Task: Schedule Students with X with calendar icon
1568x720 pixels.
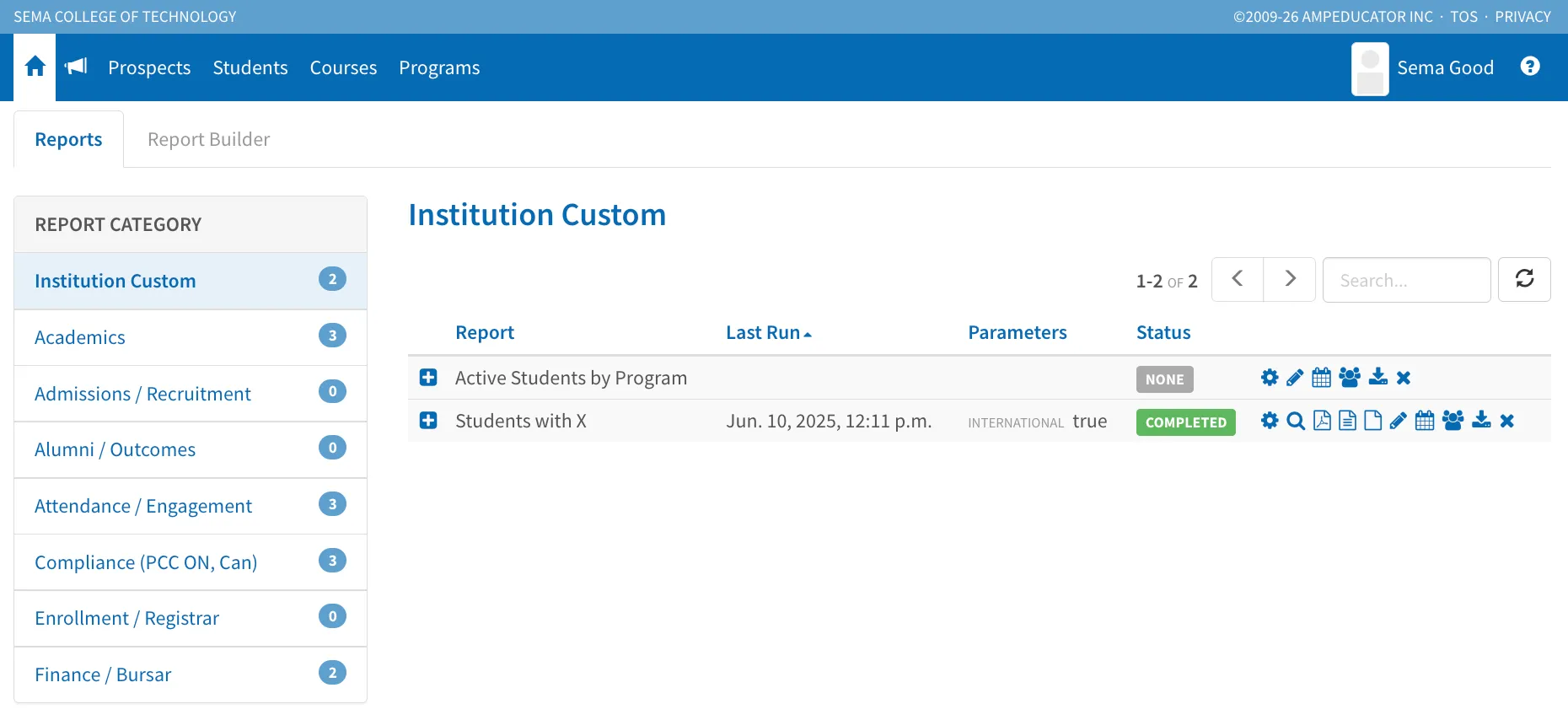Action: coord(1425,420)
